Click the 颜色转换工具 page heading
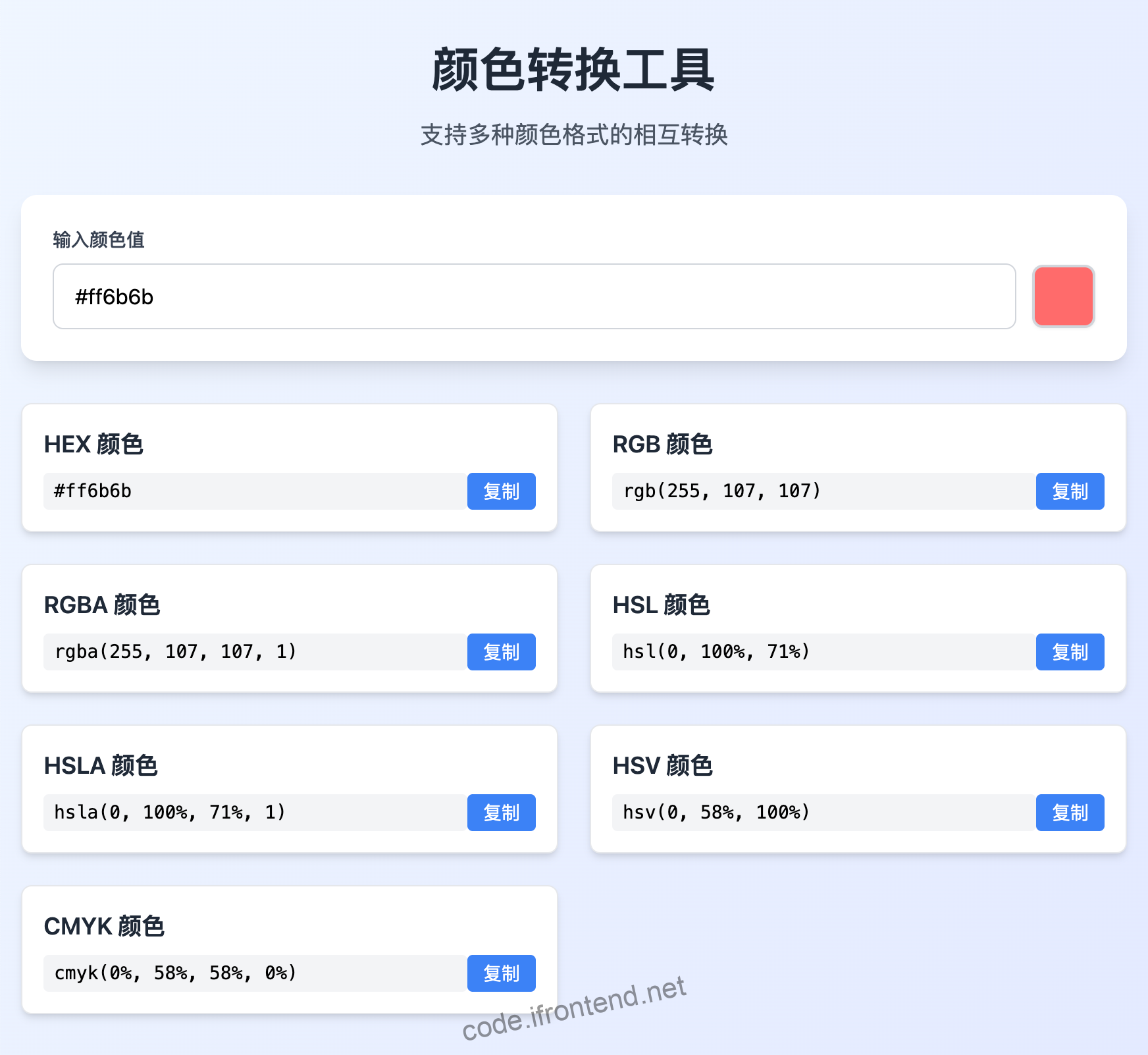Screen dimensions: 1148x1055 [x=573, y=68]
